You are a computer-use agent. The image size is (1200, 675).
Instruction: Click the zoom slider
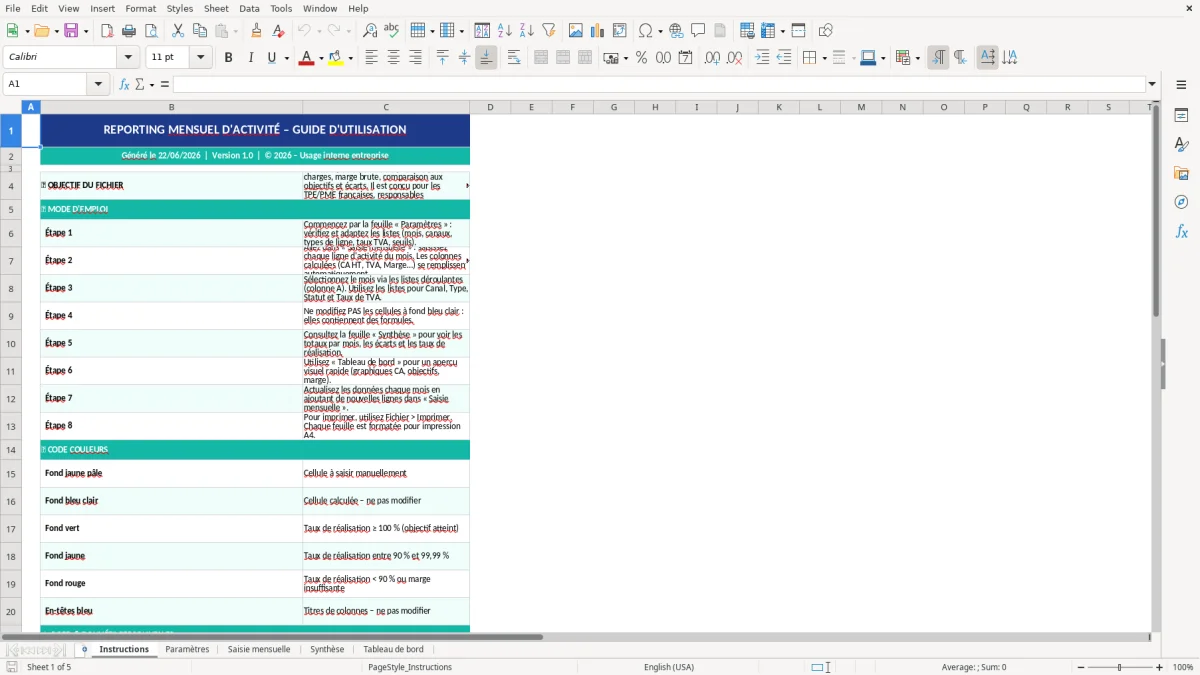[1119, 667]
